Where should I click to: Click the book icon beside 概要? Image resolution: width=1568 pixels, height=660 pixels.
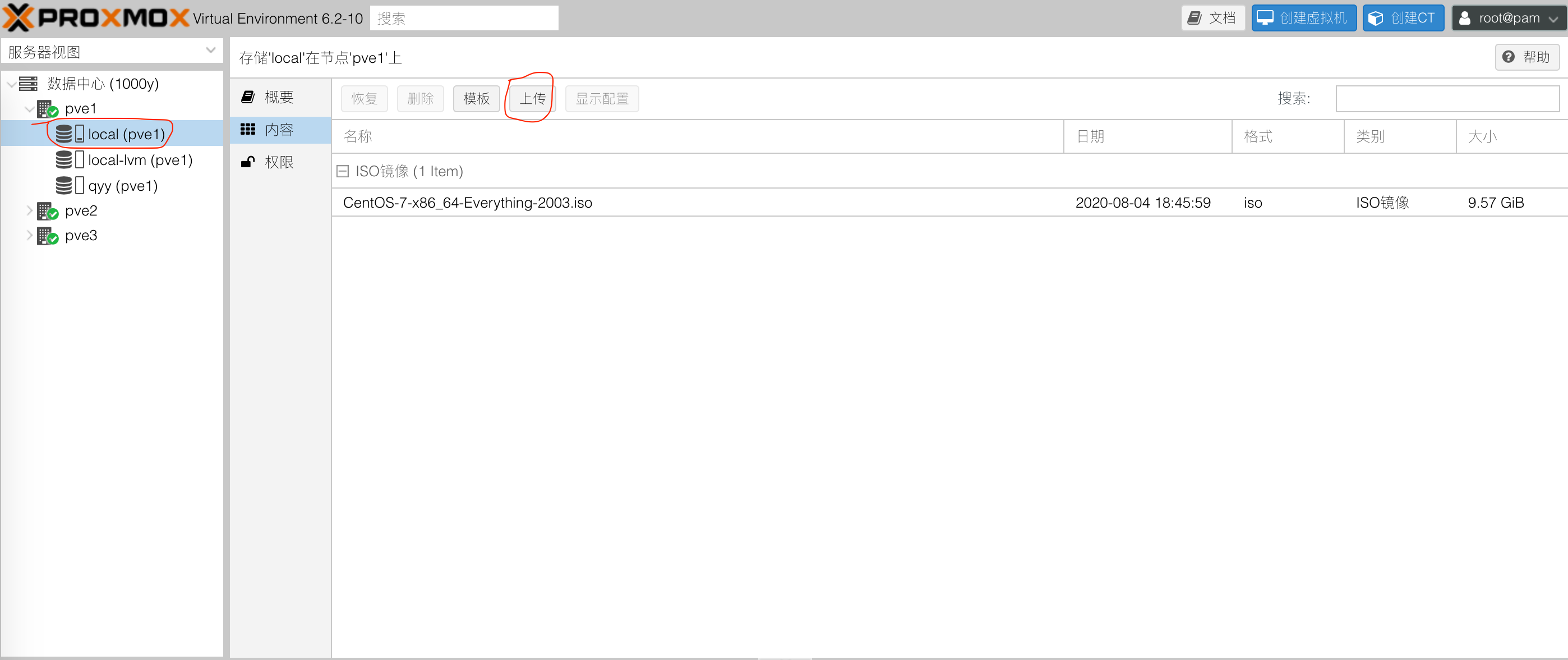(x=248, y=97)
